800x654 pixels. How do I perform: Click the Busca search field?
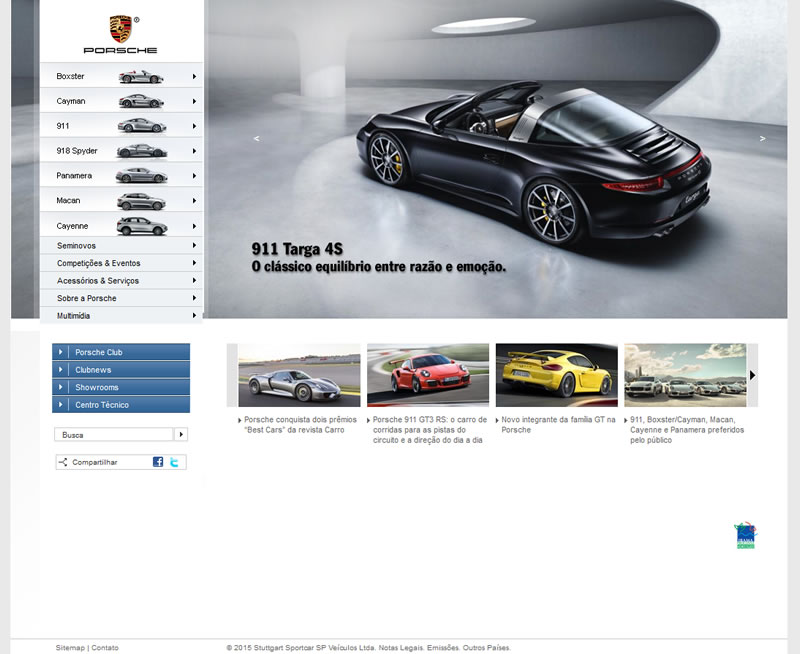coord(114,434)
